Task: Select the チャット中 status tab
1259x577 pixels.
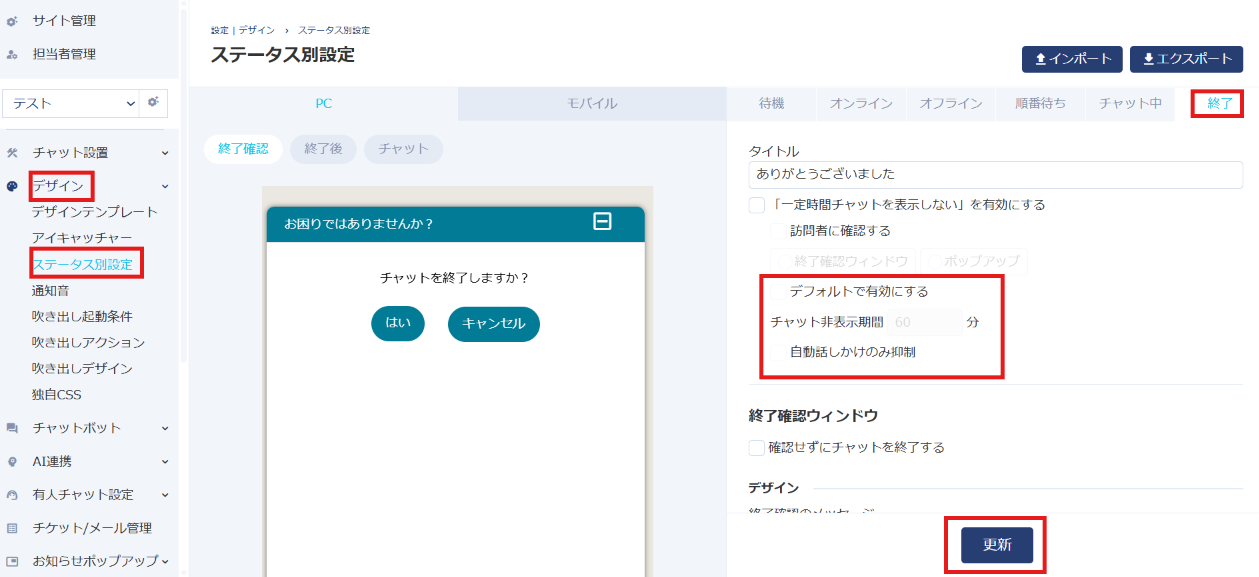Action: (1130, 104)
